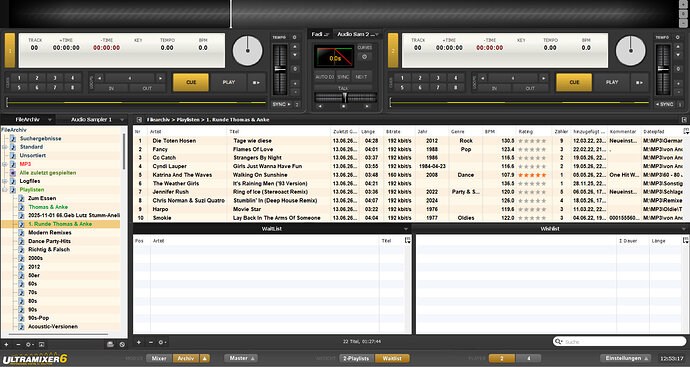Move crossfader fully right with arrow
This screenshot has width=690, height=367.
(367, 106)
